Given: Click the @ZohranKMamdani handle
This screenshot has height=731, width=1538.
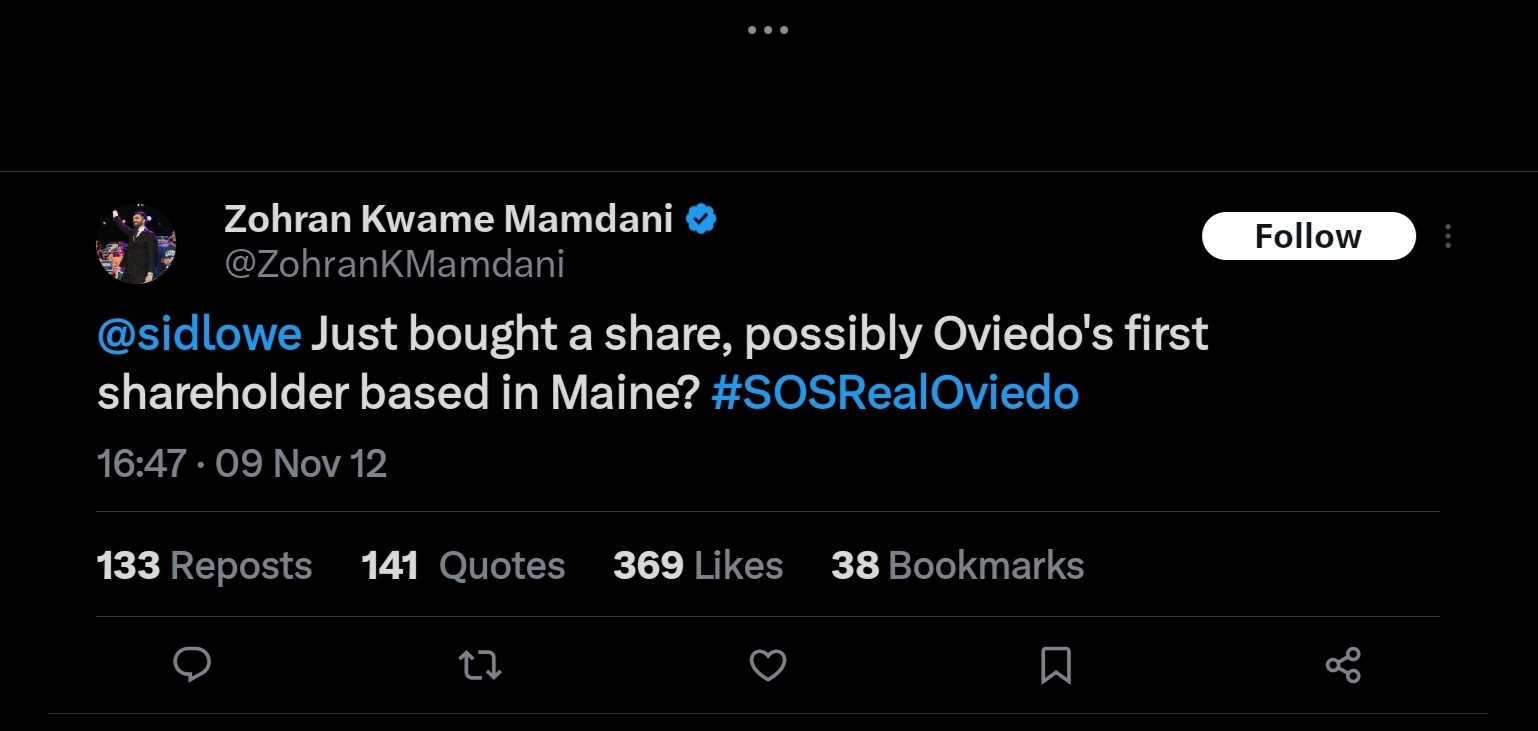Looking at the screenshot, I should (394, 264).
